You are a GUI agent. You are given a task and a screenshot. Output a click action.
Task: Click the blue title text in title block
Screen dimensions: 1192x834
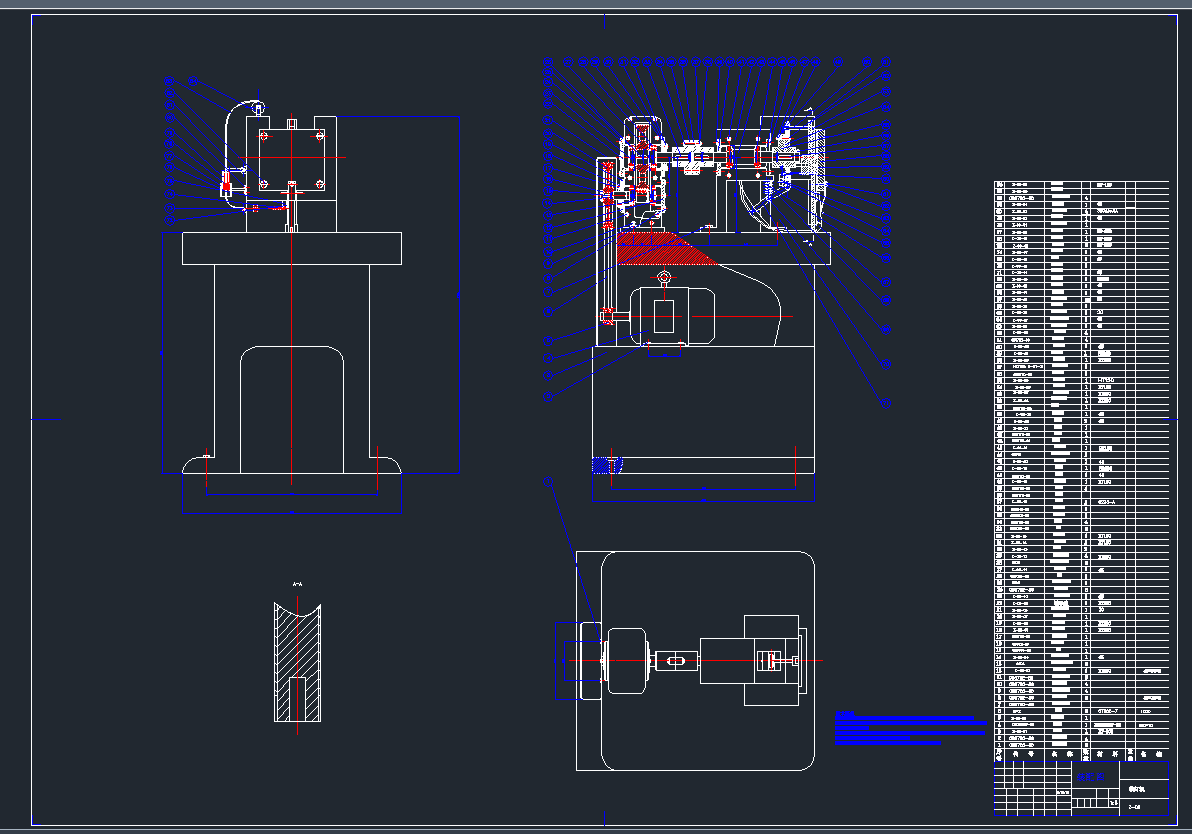click(1092, 776)
